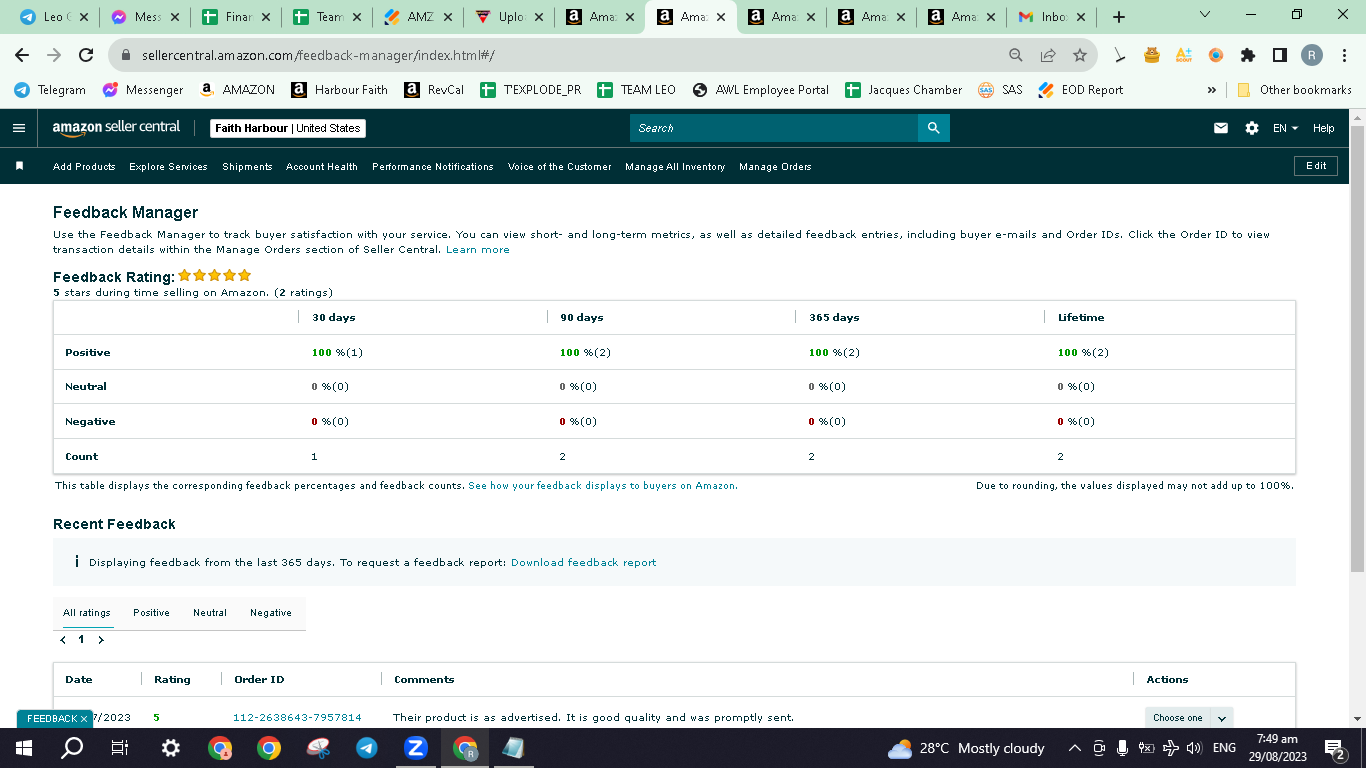Open the EOD Report bookmark
Viewport: 1366px width, 768px height.
click(1080, 90)
